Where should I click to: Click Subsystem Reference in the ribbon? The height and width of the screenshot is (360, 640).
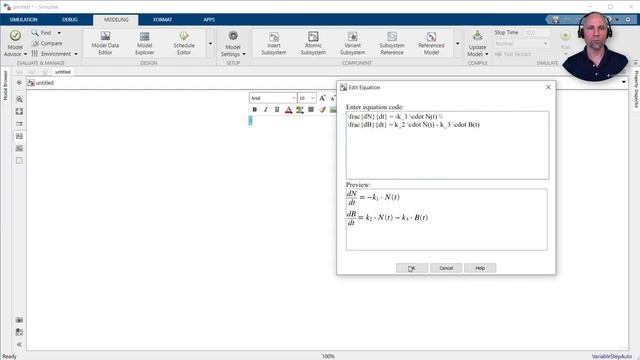point(392,43)
